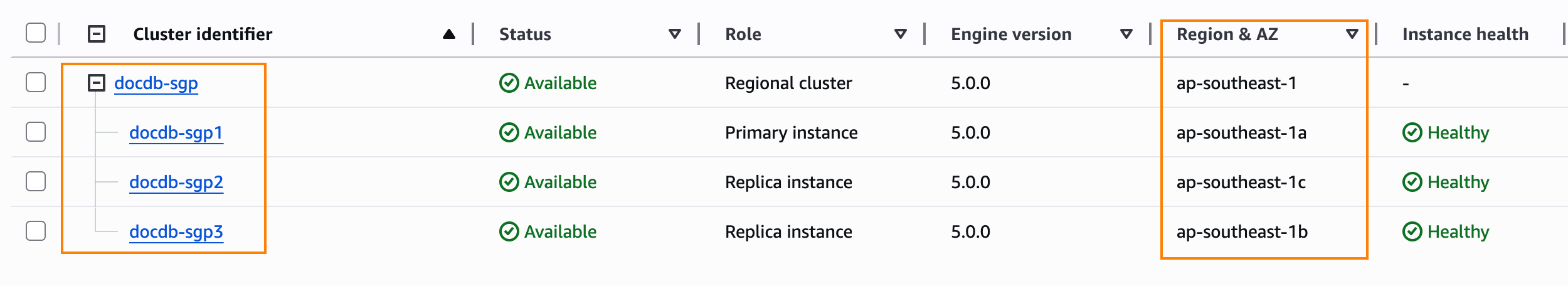
Task: Check the docdb-sgp1 row checkbox
Action: [x=36, y=132]
